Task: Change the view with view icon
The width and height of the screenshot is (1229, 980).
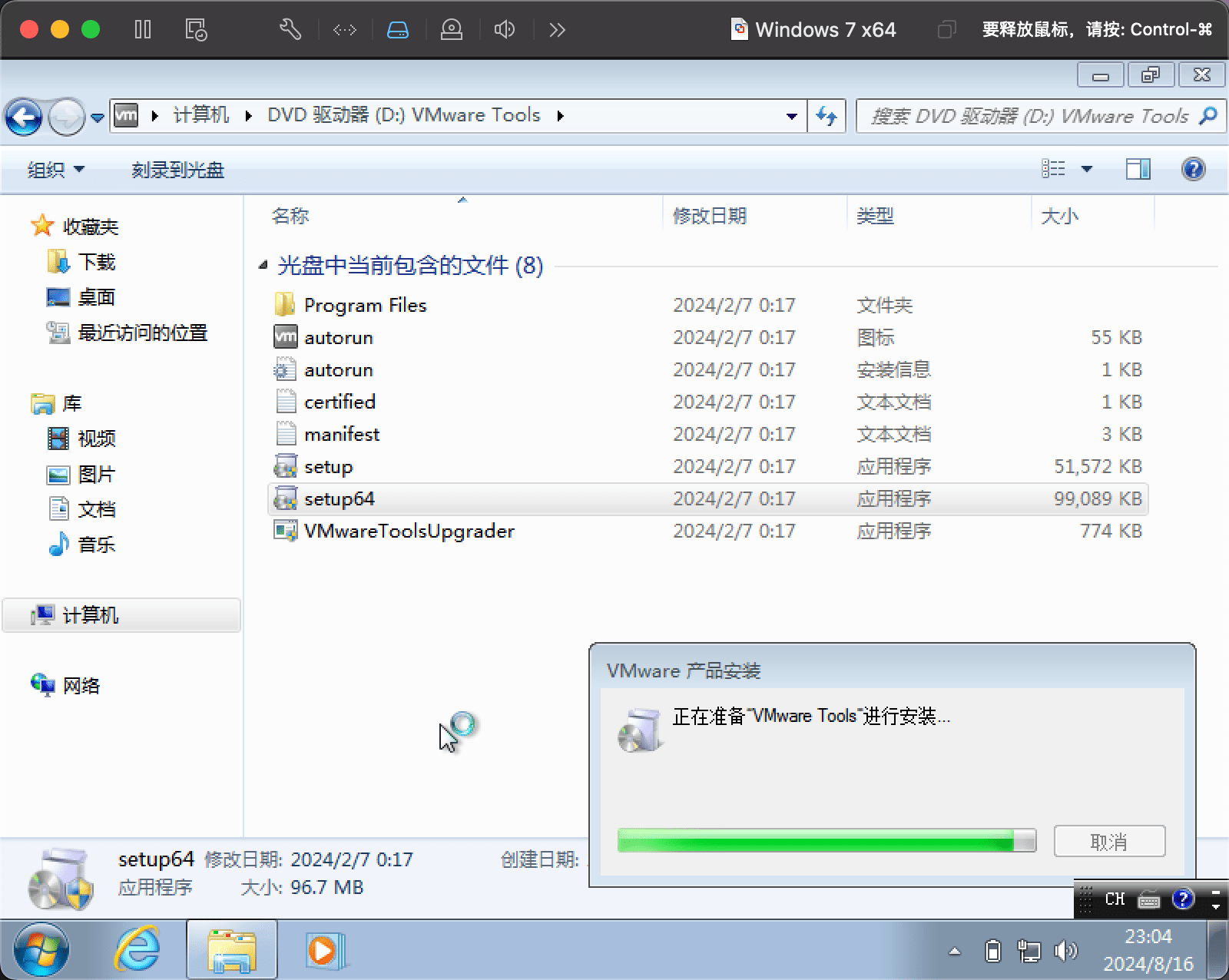Action: pos(1053,169)
